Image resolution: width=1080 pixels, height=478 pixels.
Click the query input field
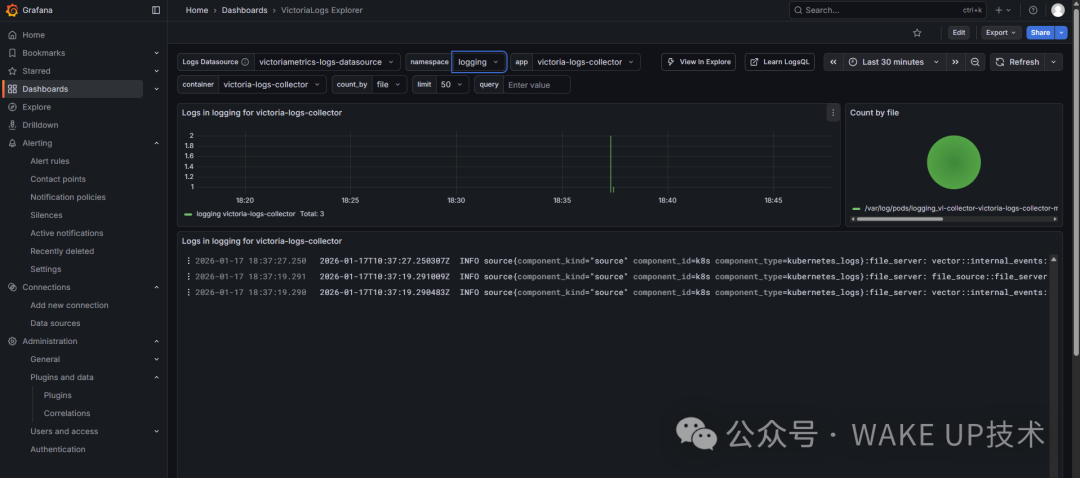coord(537,85)
